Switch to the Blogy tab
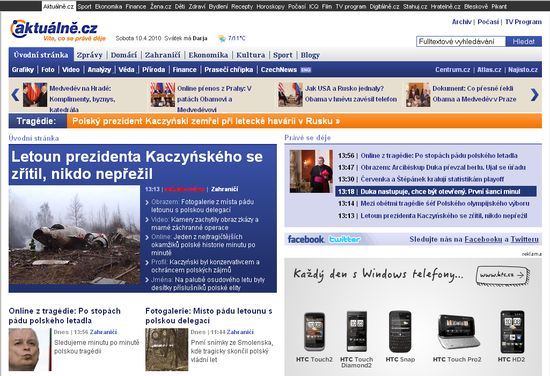Screen dimensions: 550x376 tap(310, 55)
